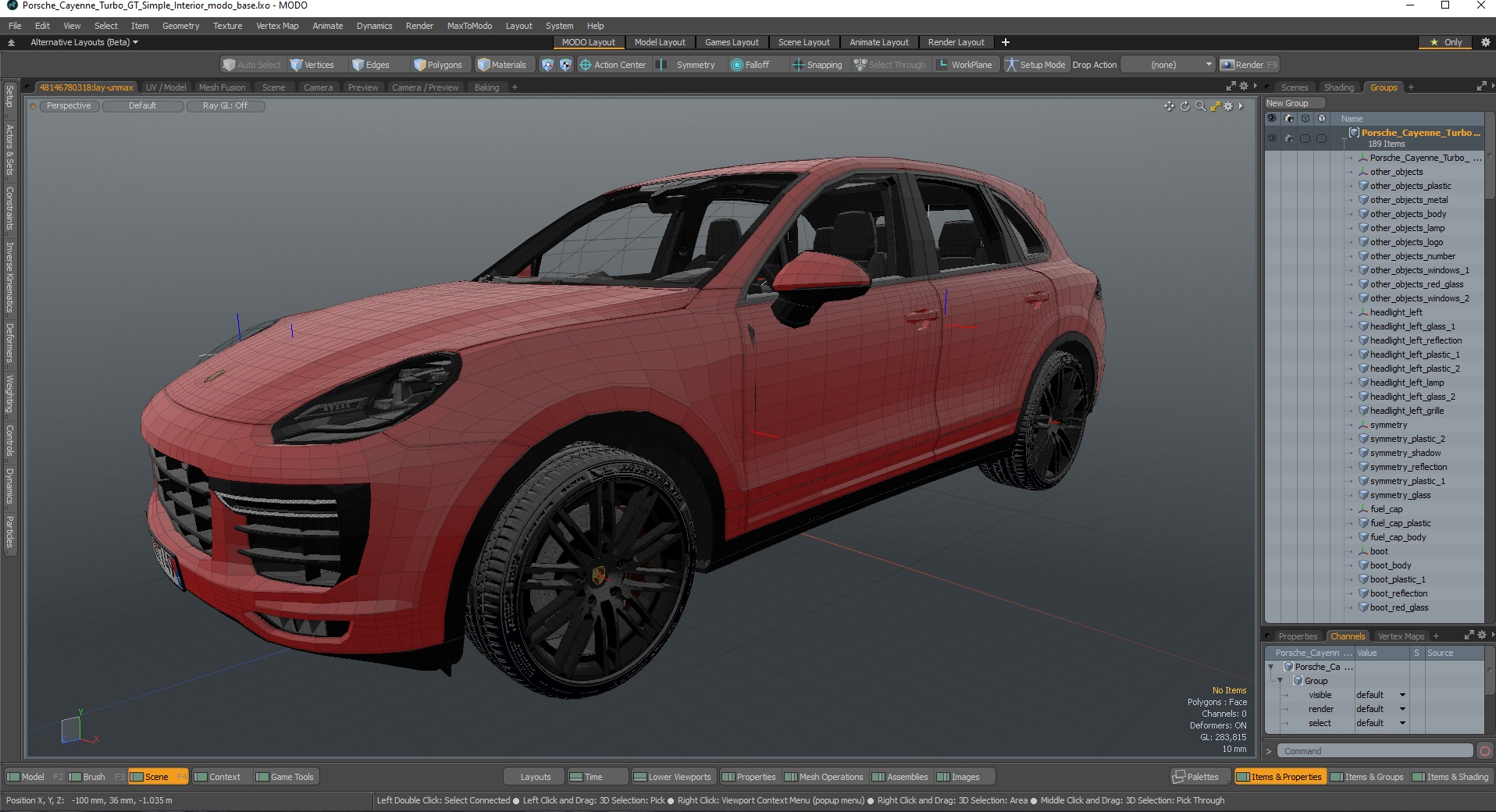Toggle render camera of Porsche_Cayenne_Turbo group
The height and width of the screenshot is (812, 1496).
pyautogui.click(x=1288, y=138)
